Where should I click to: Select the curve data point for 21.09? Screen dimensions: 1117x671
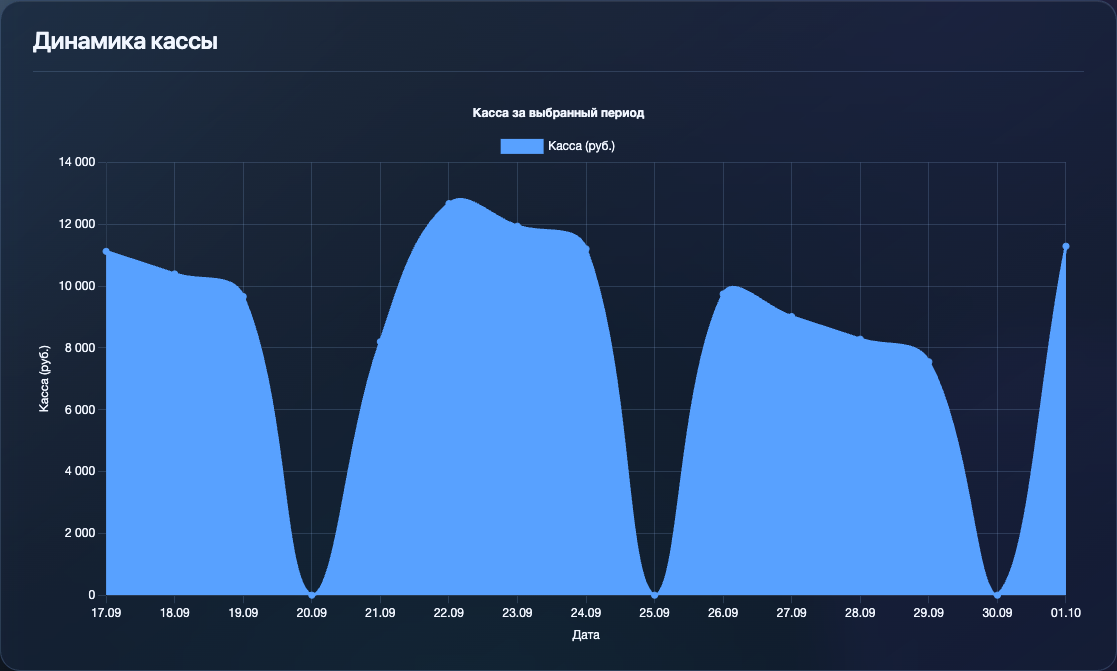coord(380,342)
